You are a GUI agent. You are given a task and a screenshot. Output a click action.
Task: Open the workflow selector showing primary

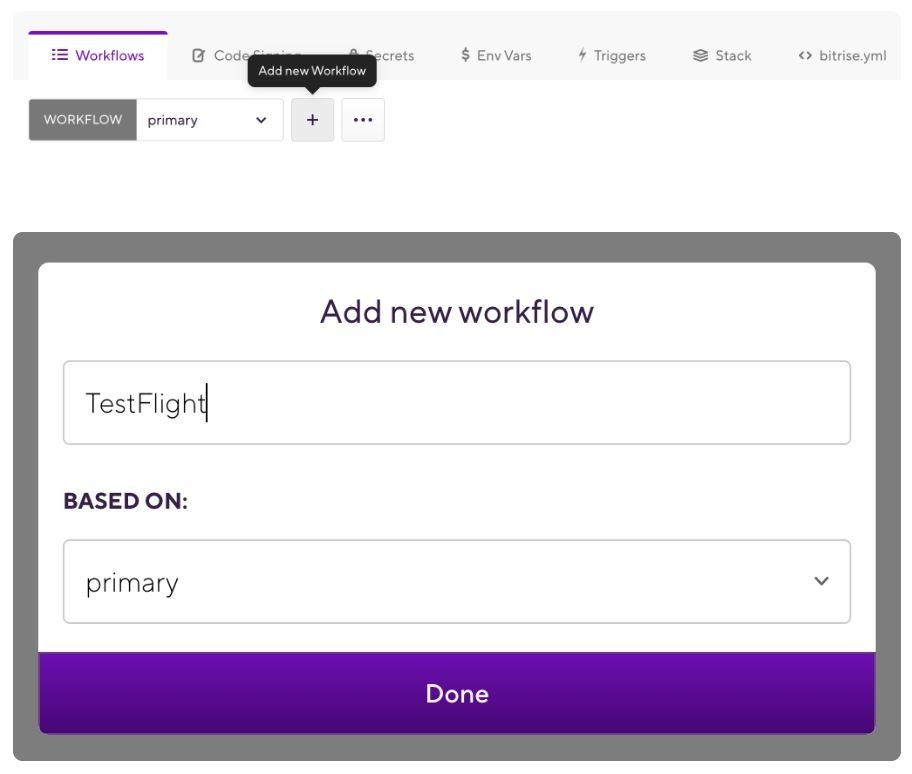[209, 120]
